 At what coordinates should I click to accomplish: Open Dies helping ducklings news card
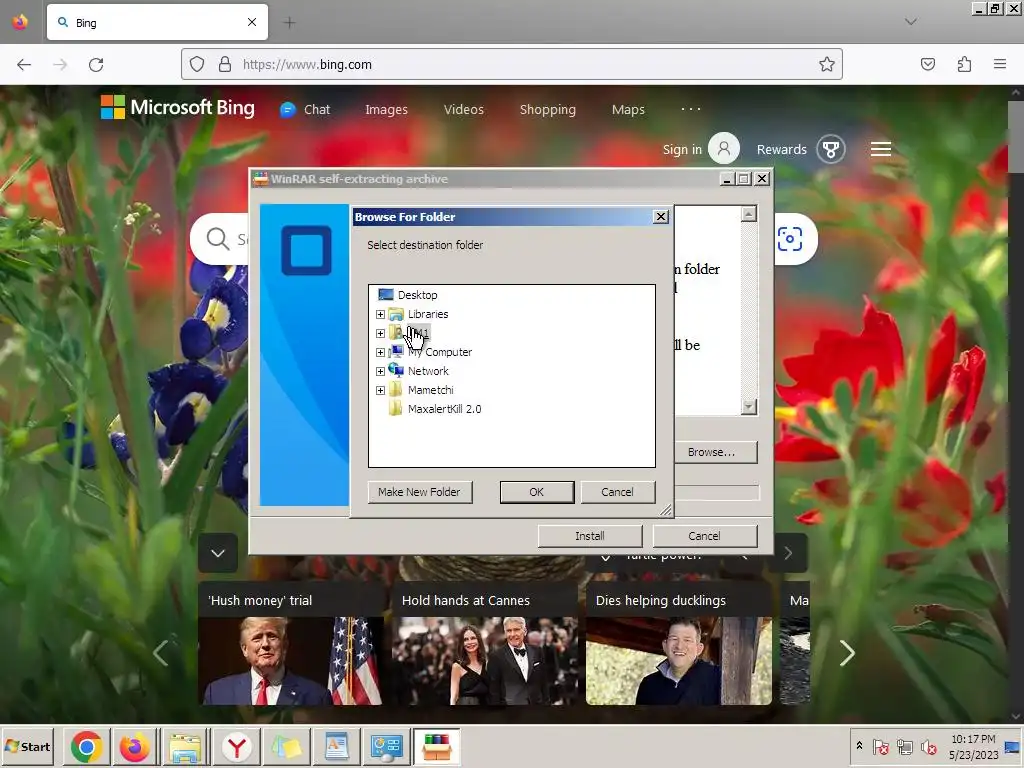click(x=679, y=643)
